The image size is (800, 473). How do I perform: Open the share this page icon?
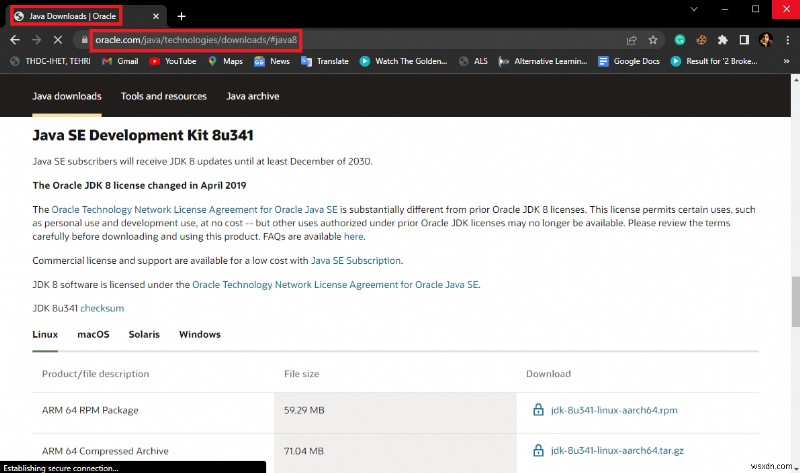(x=631, y=40)
